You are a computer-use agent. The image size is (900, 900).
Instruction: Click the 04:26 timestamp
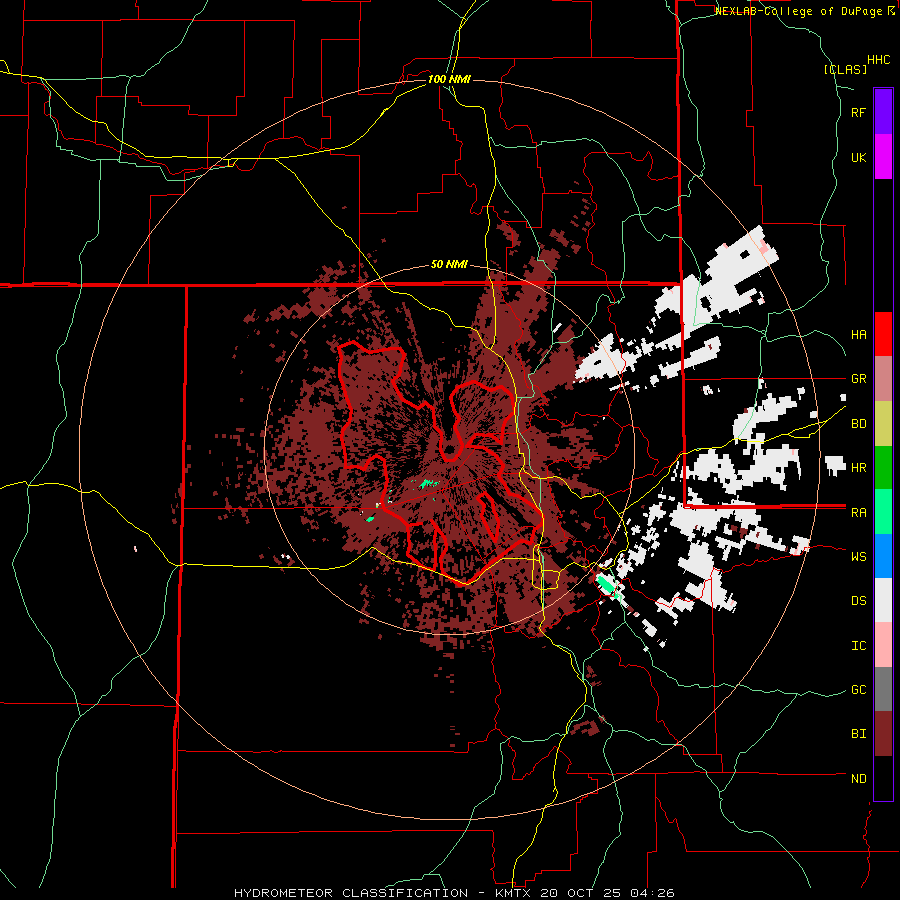654,893
